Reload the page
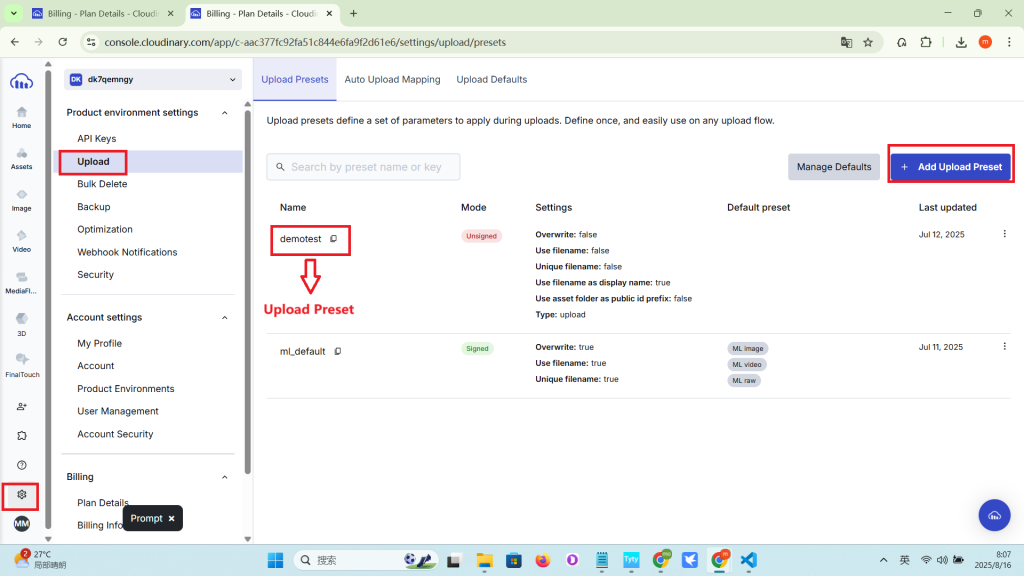This screenshot has height=576, width=1024. 63,42
